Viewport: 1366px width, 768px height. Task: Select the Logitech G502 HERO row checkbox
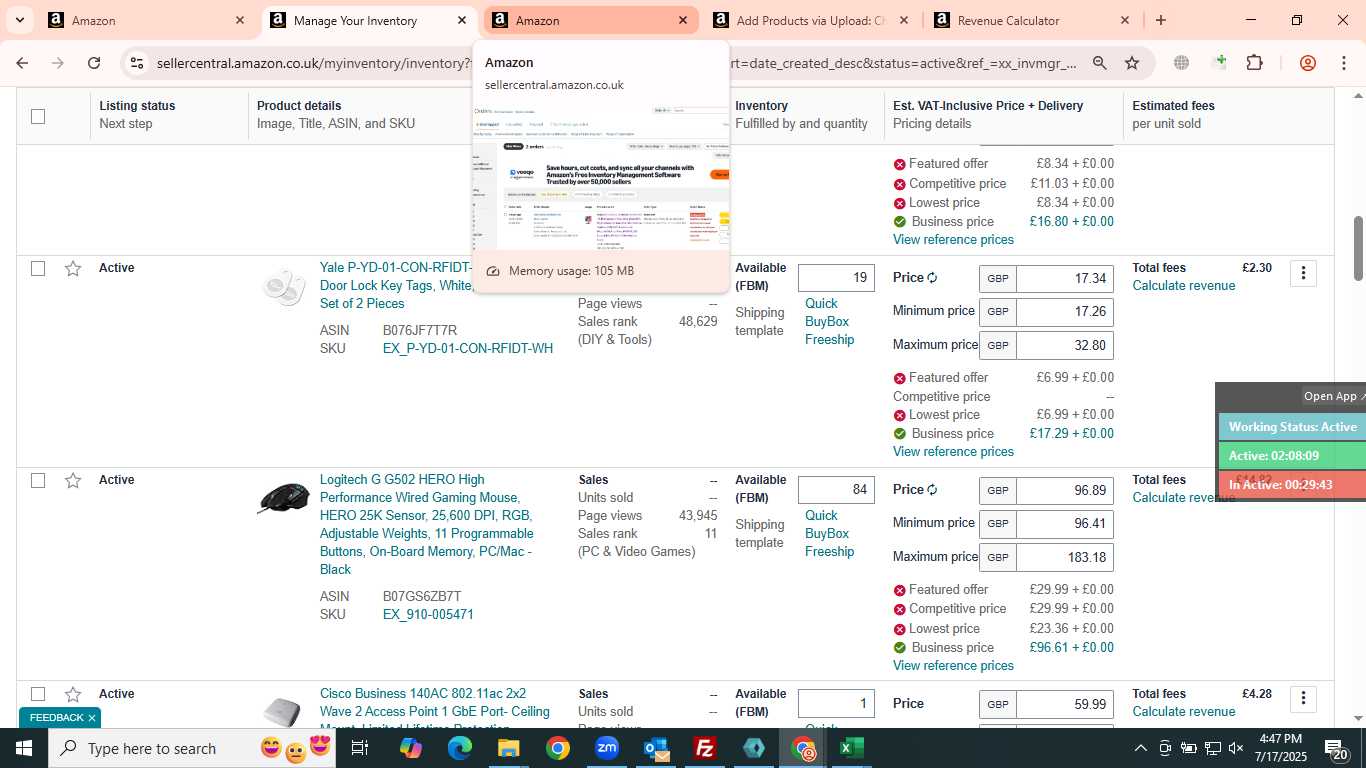point(38,480)
